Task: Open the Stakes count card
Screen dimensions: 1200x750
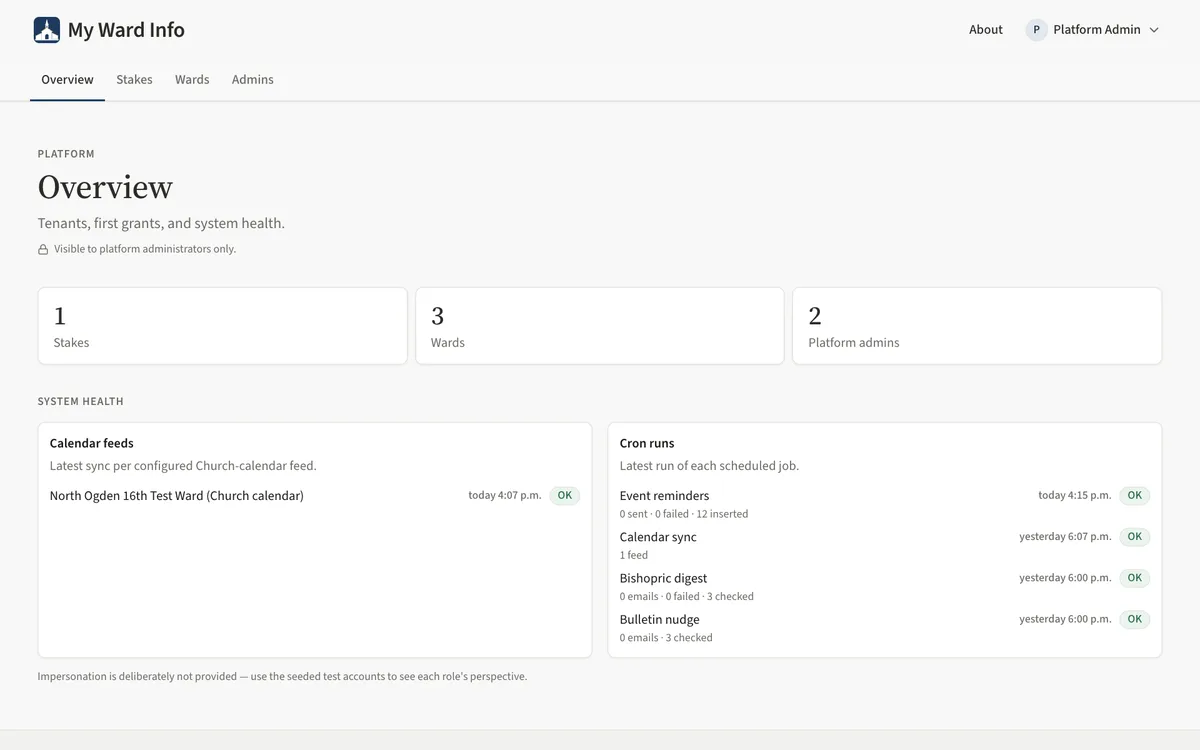Action: click(x=223, y=326)
